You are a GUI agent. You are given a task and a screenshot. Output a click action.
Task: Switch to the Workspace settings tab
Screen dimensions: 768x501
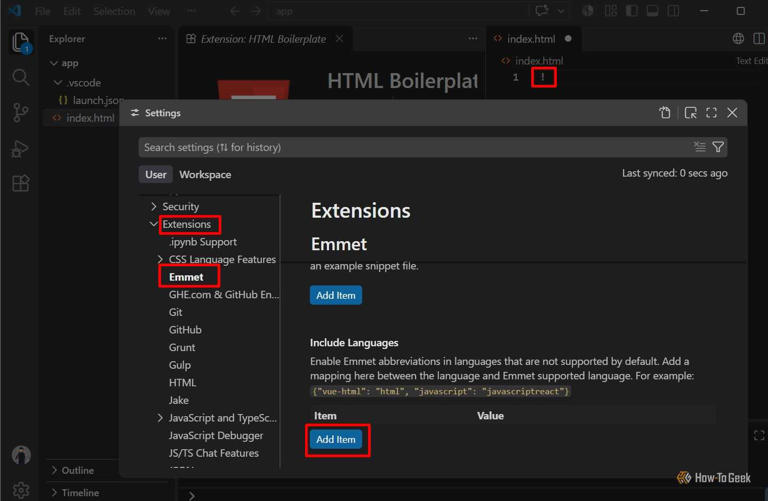coord(205,174)
